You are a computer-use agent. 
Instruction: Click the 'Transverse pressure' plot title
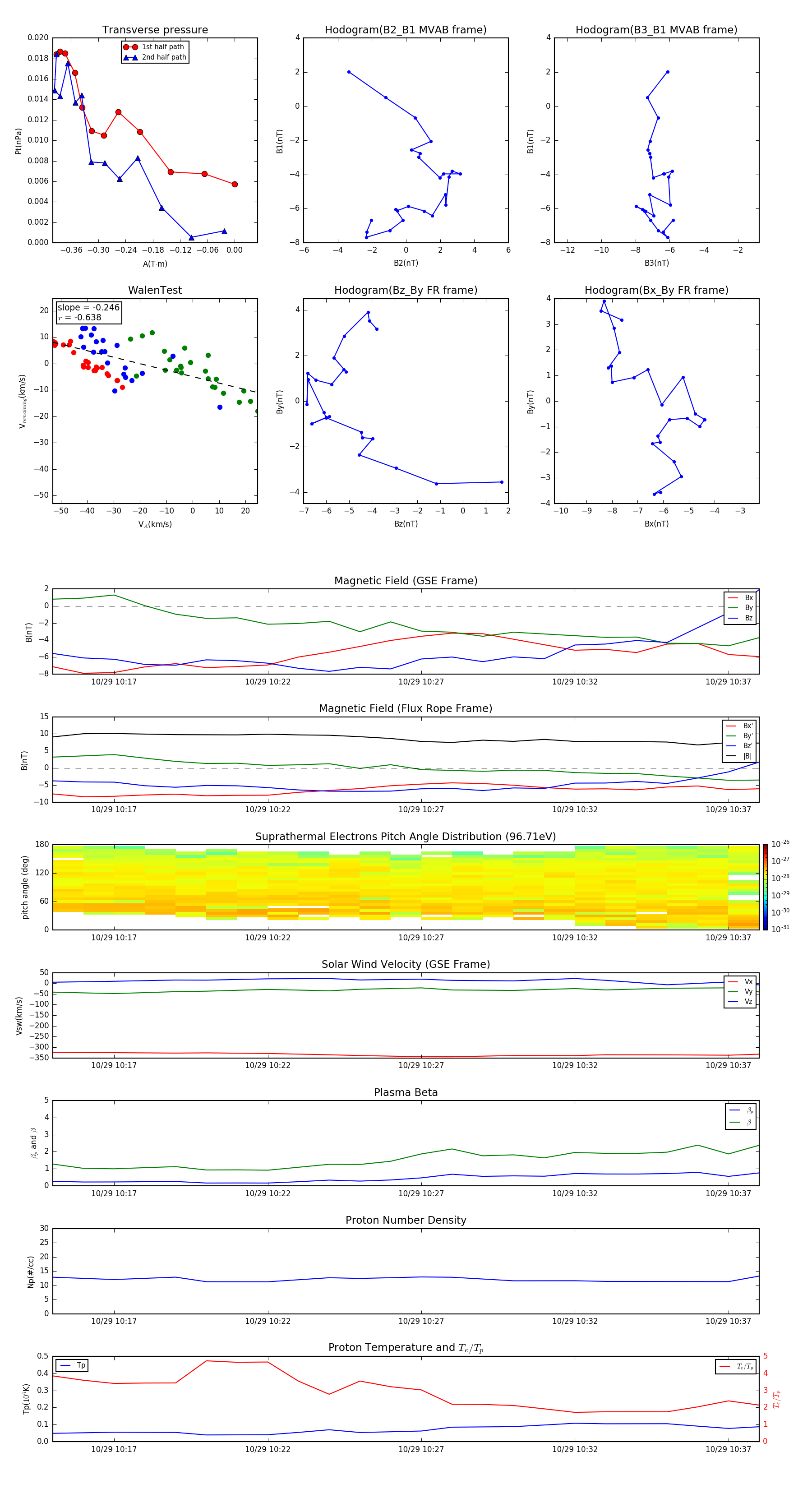click(x=155, y=30)
